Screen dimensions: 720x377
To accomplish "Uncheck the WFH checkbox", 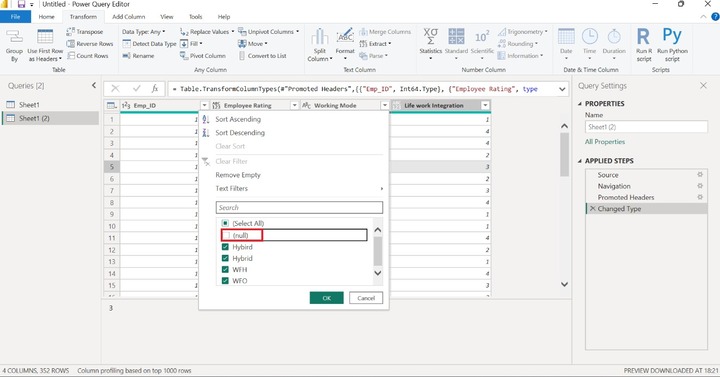I will [x=225, y=270].
